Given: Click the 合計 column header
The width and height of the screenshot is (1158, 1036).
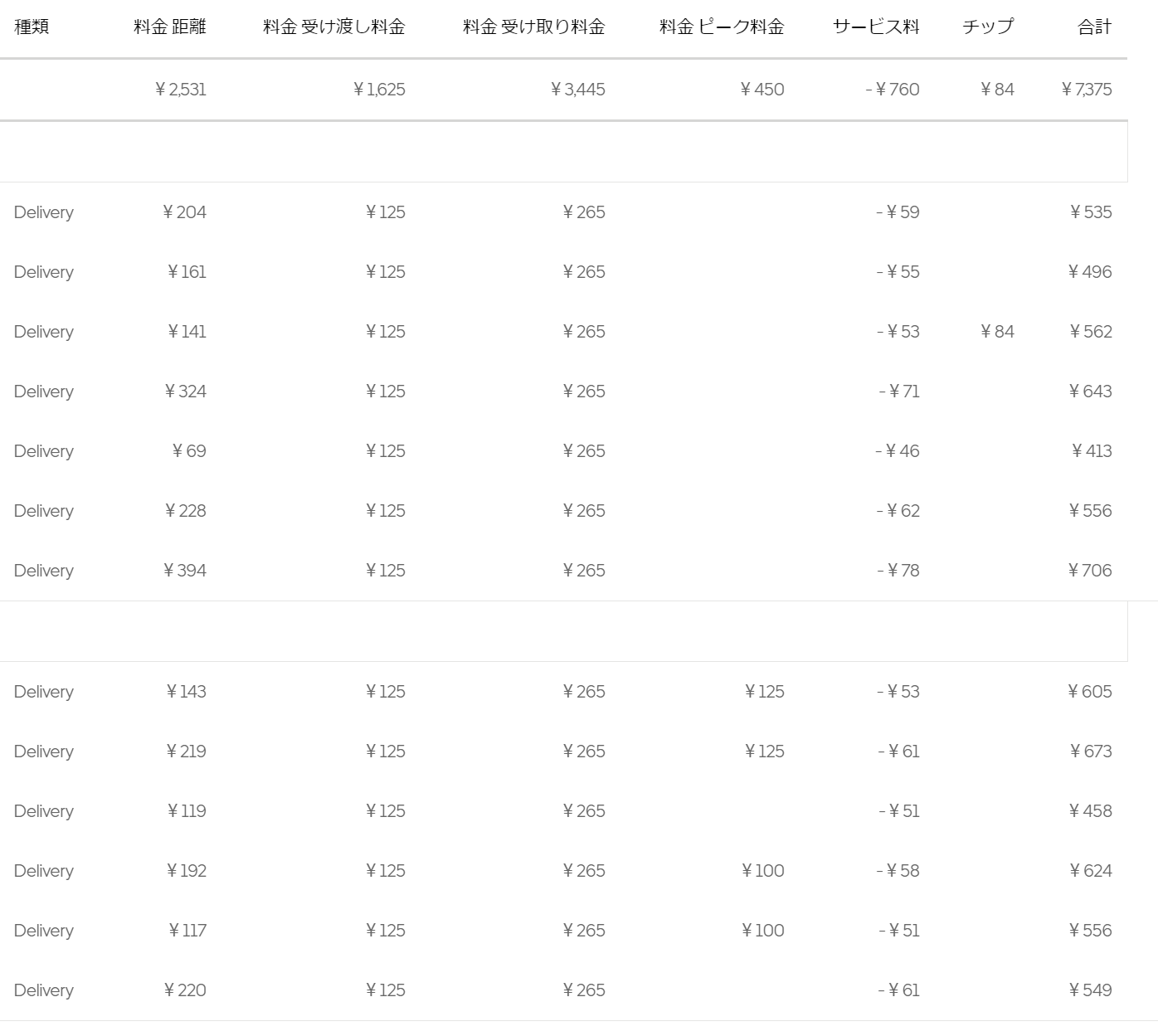Looking at the screenshot, I should (1095, 27).
